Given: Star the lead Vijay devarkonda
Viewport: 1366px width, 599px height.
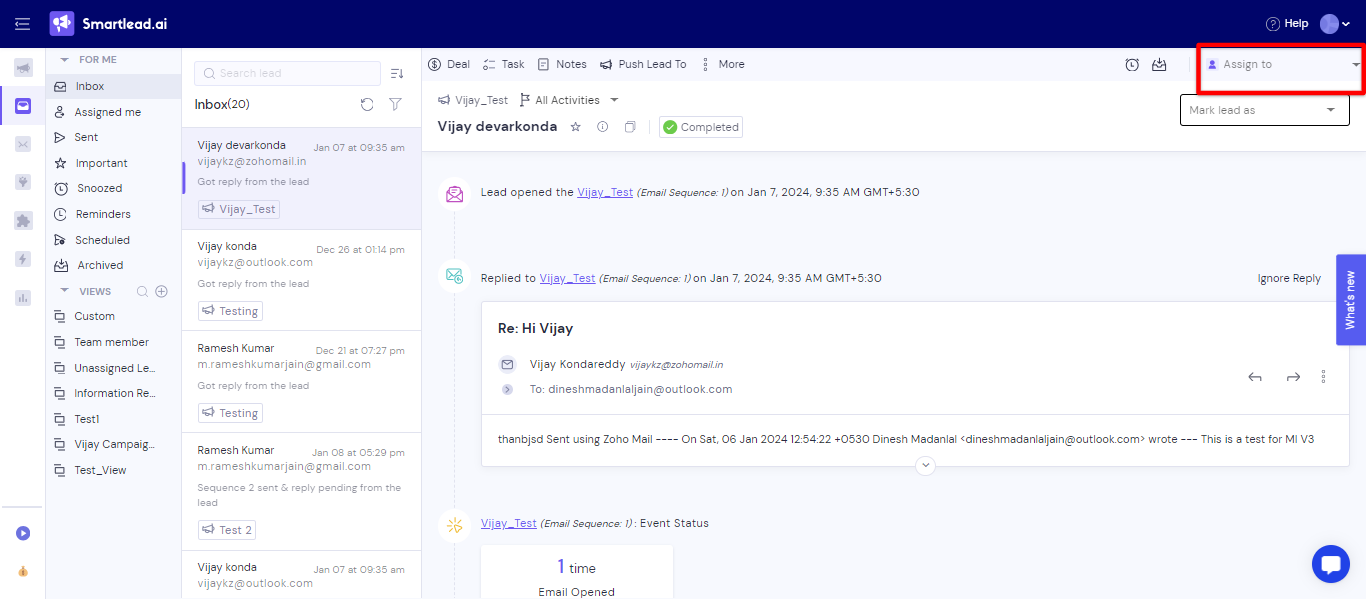Looking at the screenshot, I should [575, 127].
